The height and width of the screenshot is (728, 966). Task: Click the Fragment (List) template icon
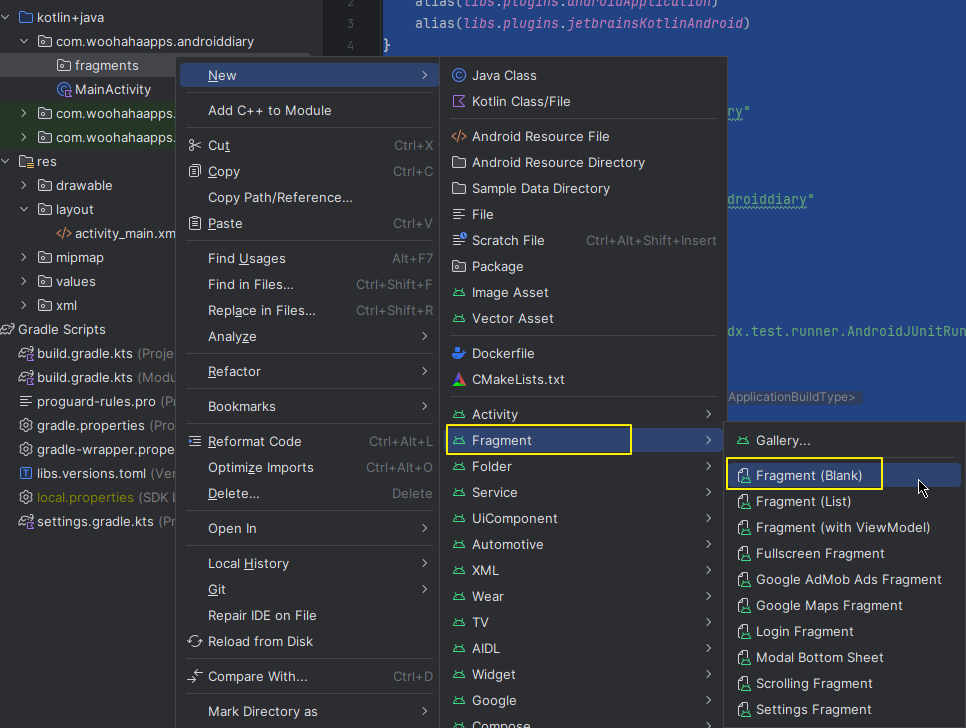click(x=744, y=501)
